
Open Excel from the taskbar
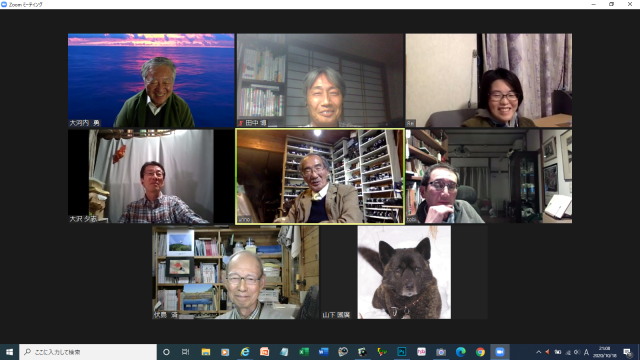point(304,352)
